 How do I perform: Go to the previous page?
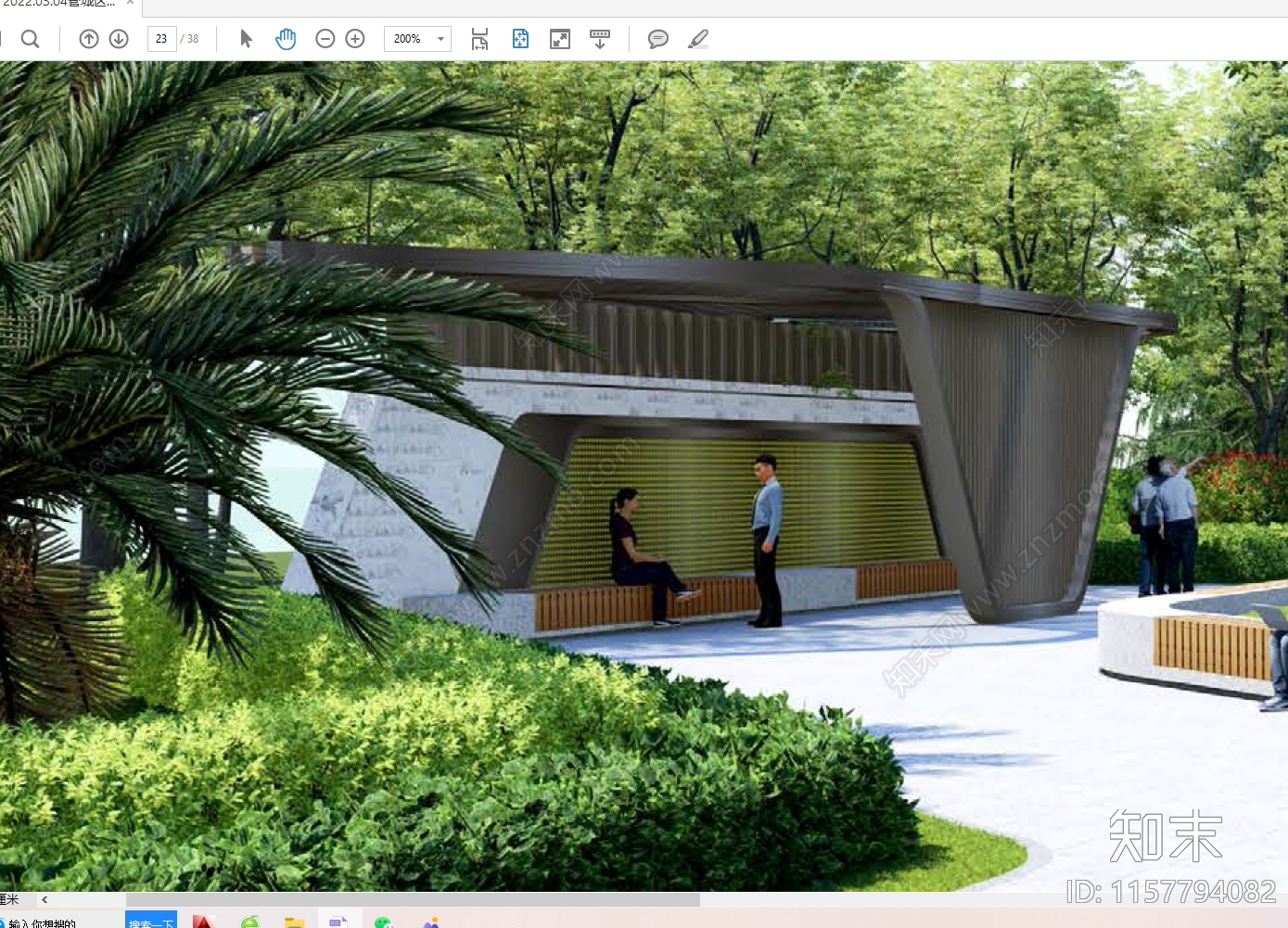89,39
